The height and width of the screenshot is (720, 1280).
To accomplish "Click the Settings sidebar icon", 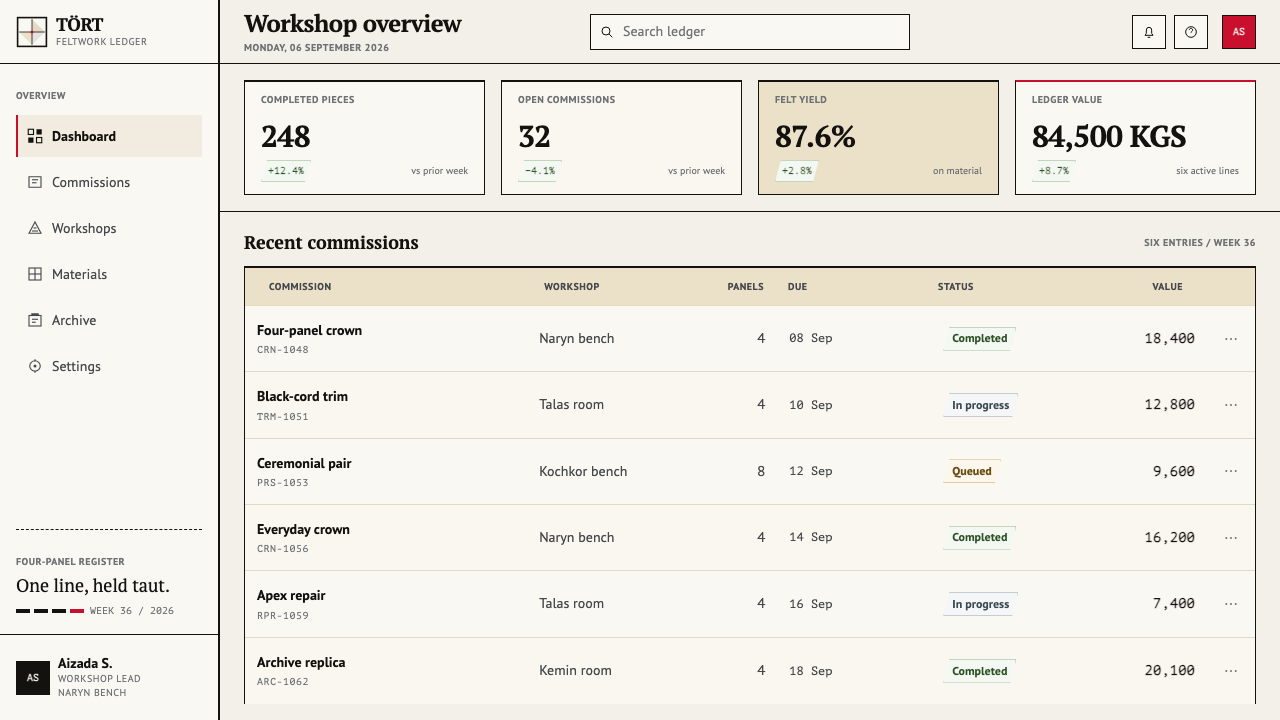I will coord(35,366).
